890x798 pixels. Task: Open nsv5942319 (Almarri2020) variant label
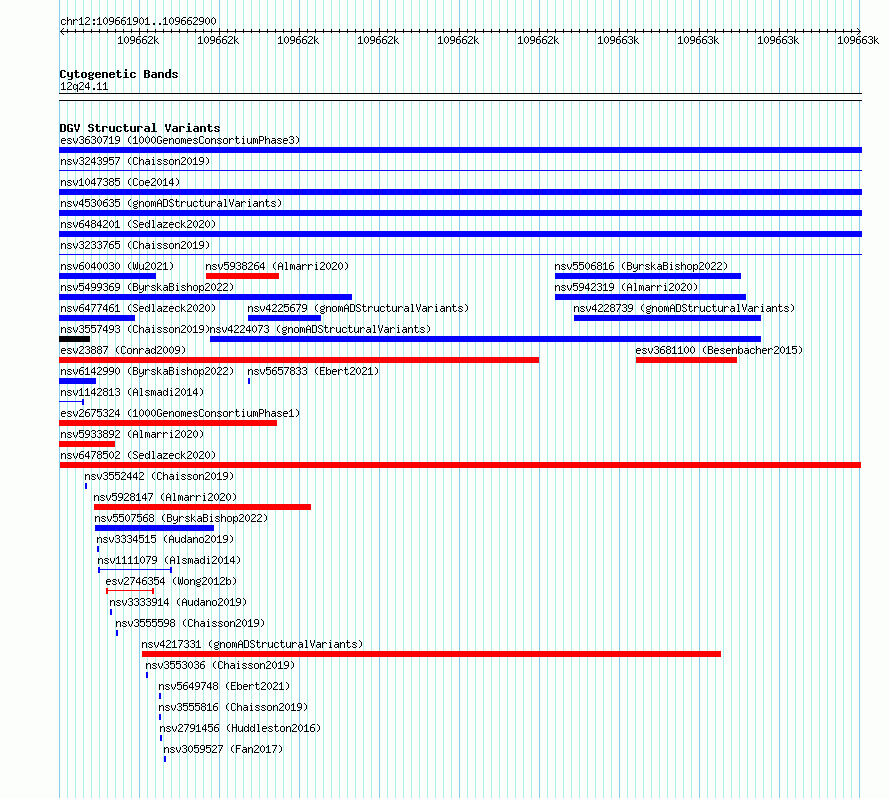[627, 287]
